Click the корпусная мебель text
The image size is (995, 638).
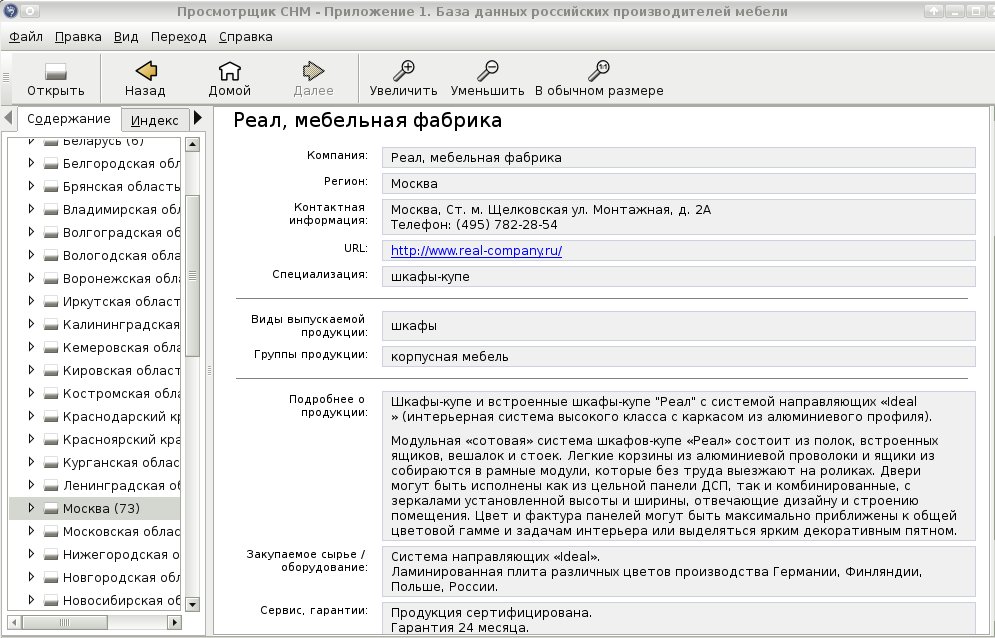pos(449,357)
